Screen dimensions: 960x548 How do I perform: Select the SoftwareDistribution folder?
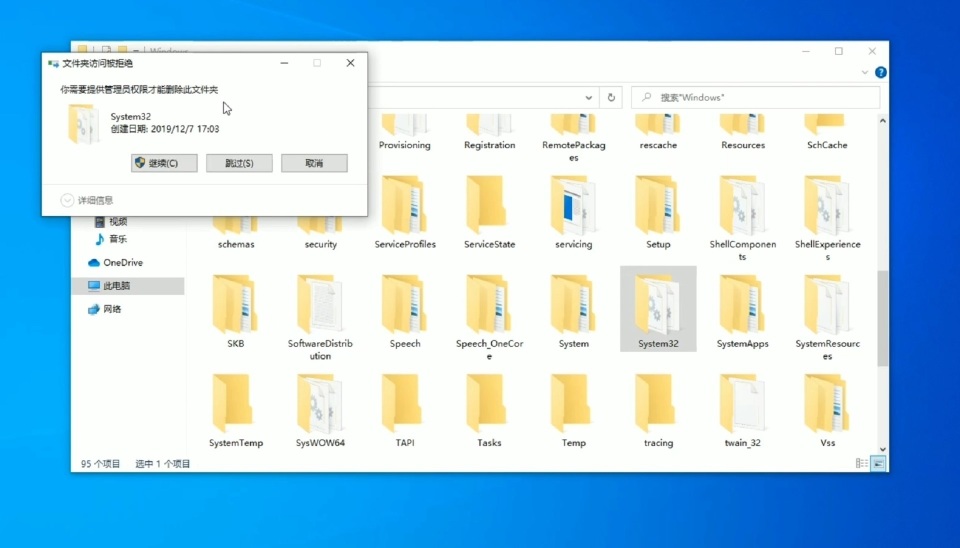[x=320, y=318]
